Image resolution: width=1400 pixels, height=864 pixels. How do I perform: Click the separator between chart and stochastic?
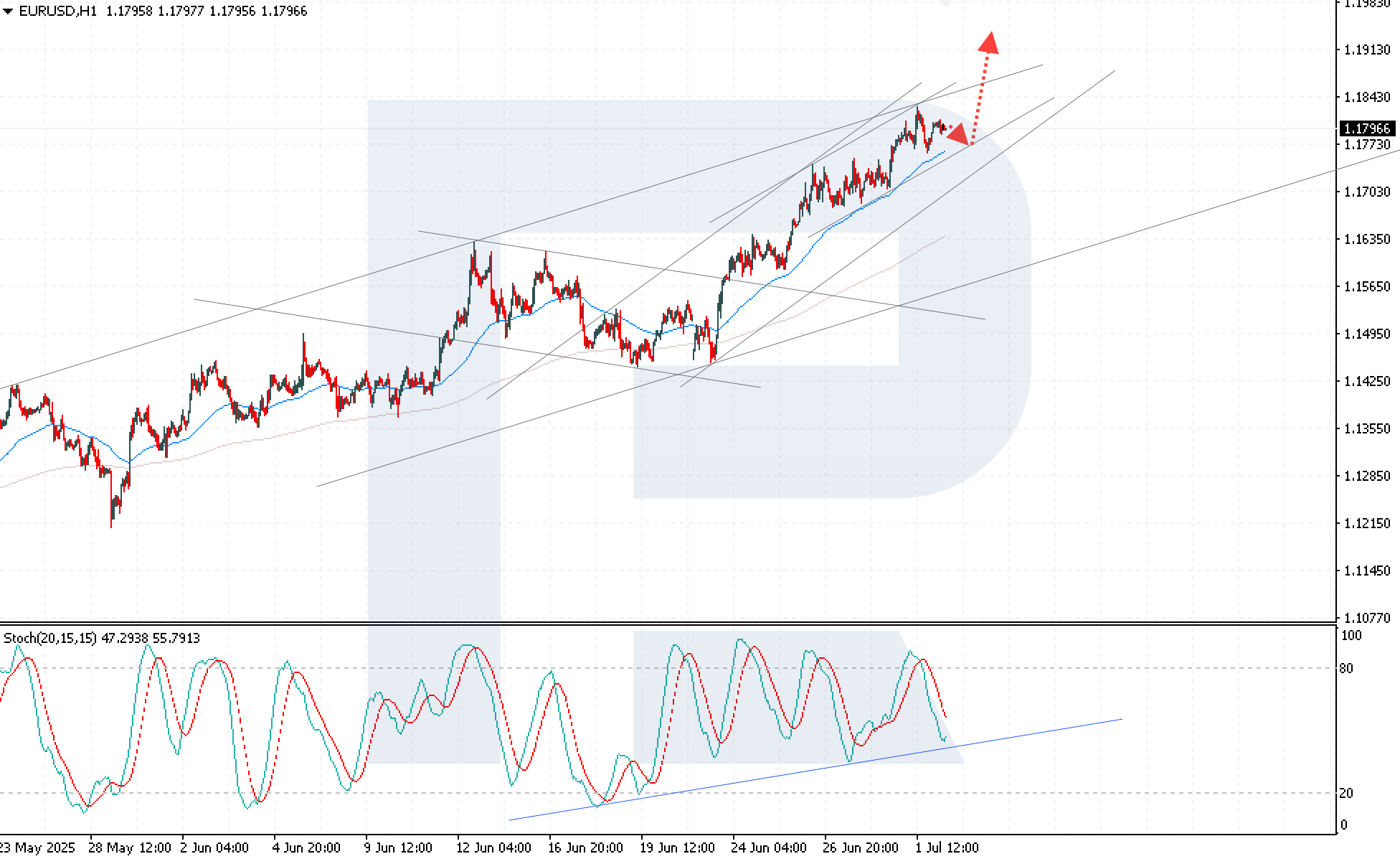point(667,623)
